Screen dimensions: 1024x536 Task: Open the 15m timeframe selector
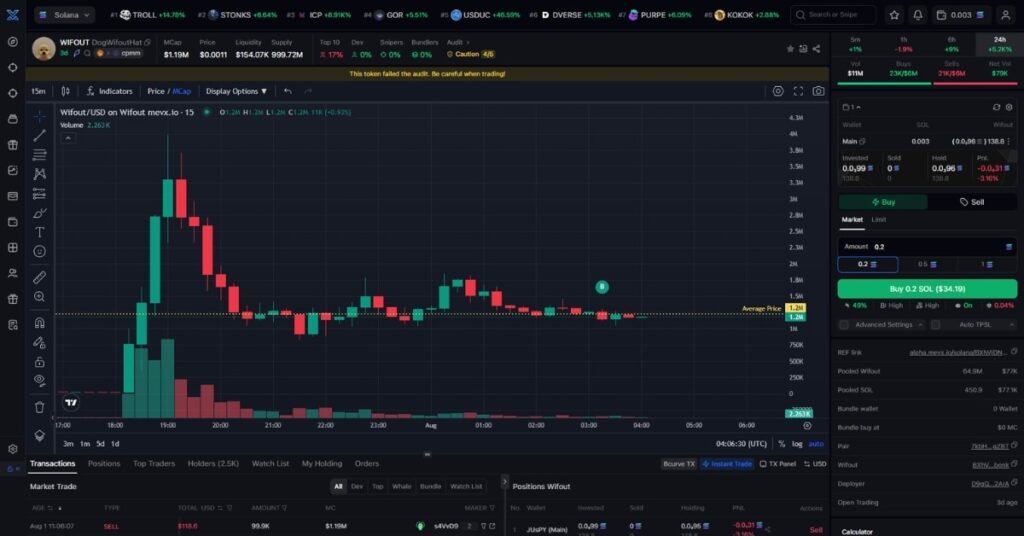coord(39,91)
